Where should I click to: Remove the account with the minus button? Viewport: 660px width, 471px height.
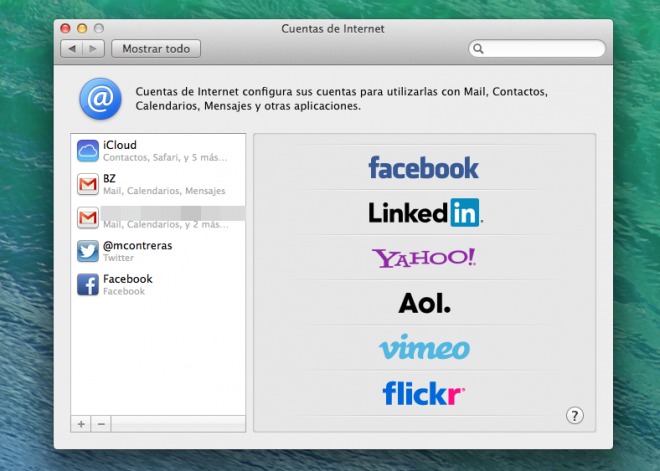[101, 424]
